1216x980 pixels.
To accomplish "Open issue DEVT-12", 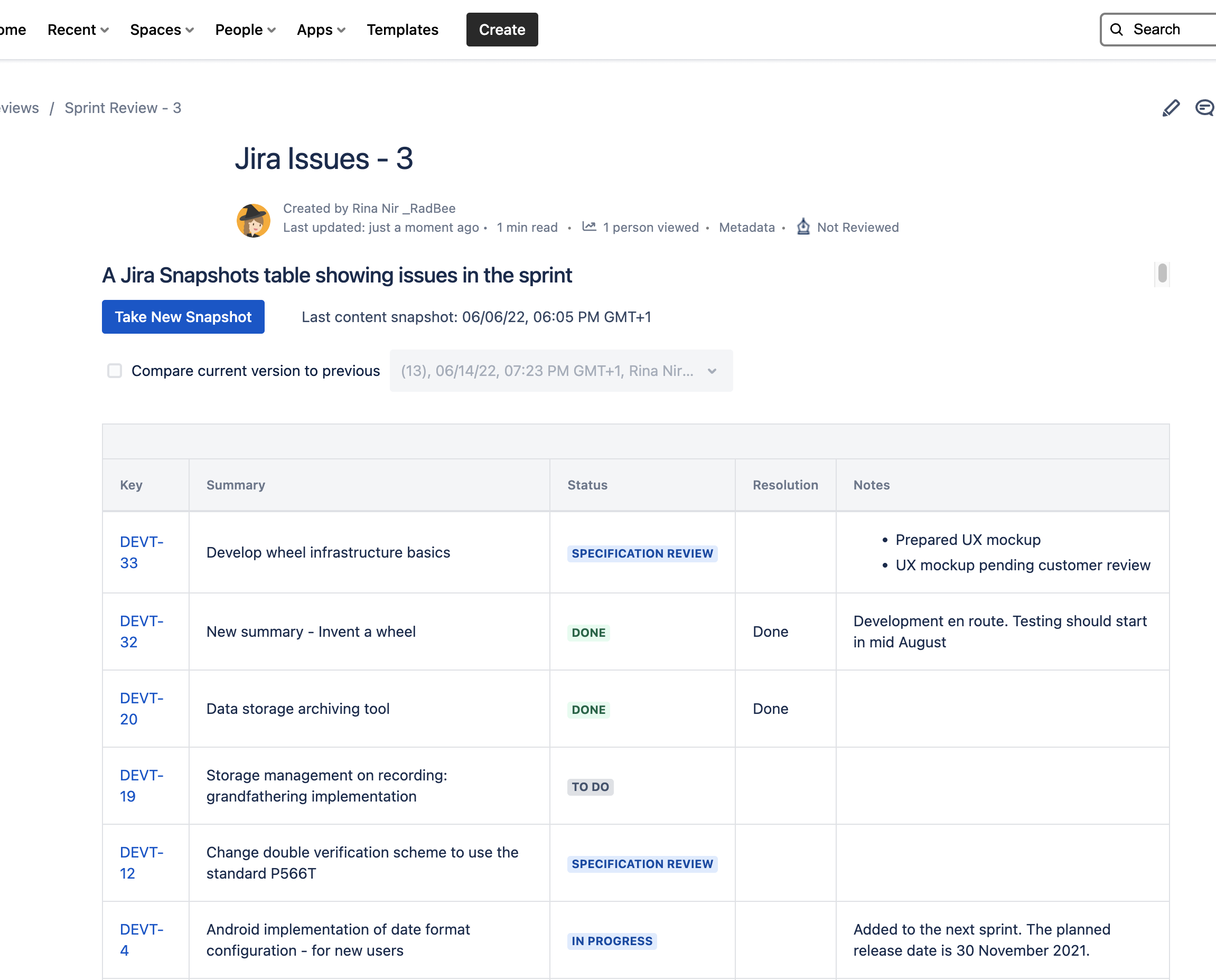I will (x=141, y=863).
